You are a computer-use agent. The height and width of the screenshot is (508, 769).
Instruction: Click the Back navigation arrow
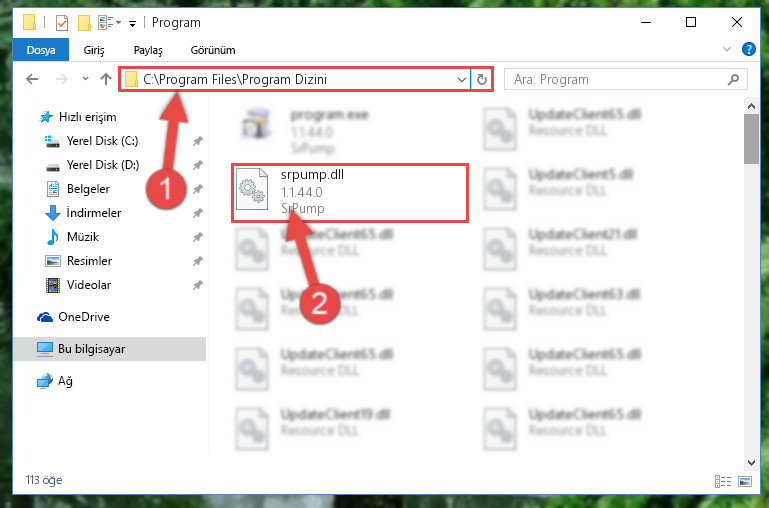32,79
